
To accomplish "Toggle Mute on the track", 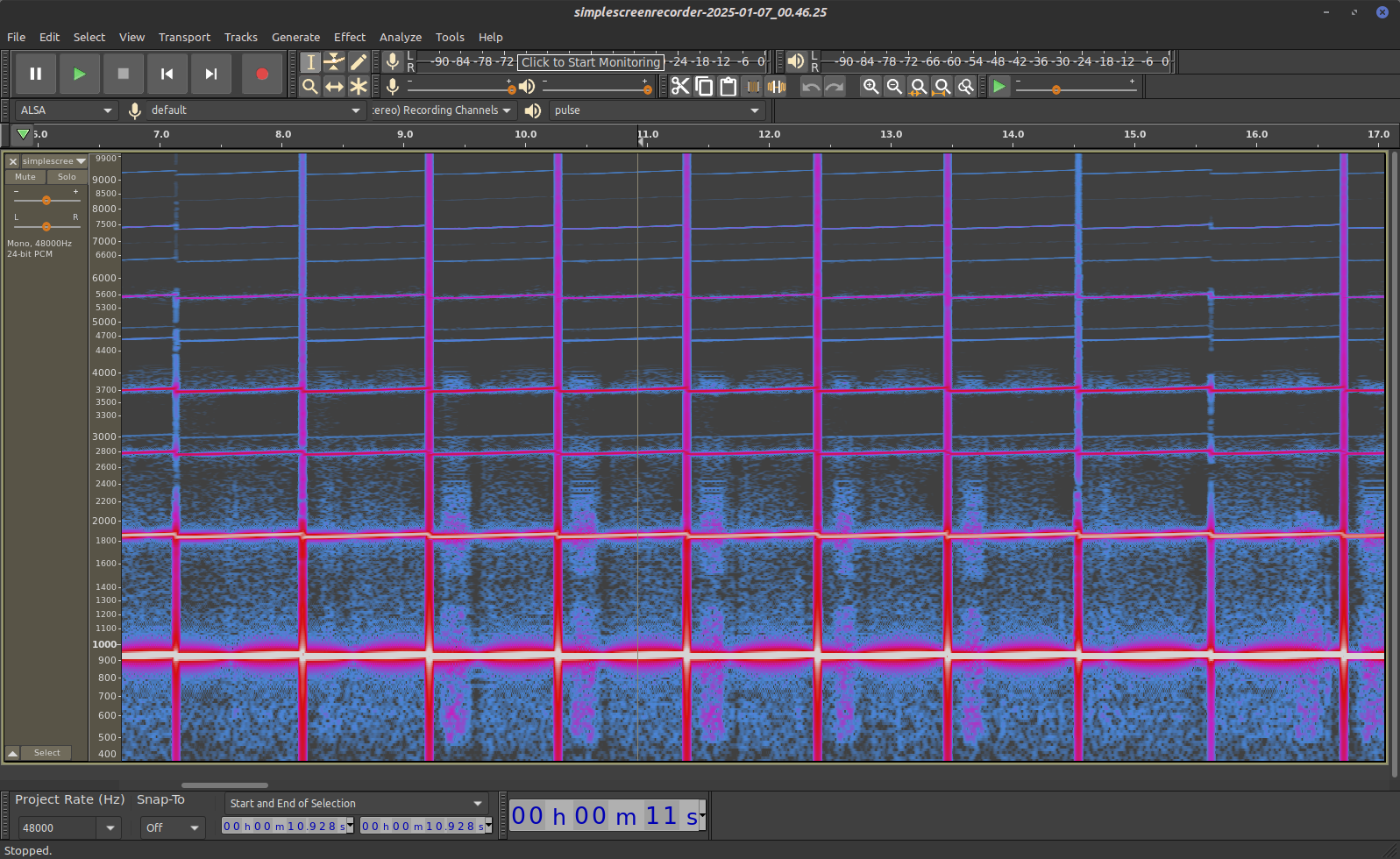I will click(25, 177).
